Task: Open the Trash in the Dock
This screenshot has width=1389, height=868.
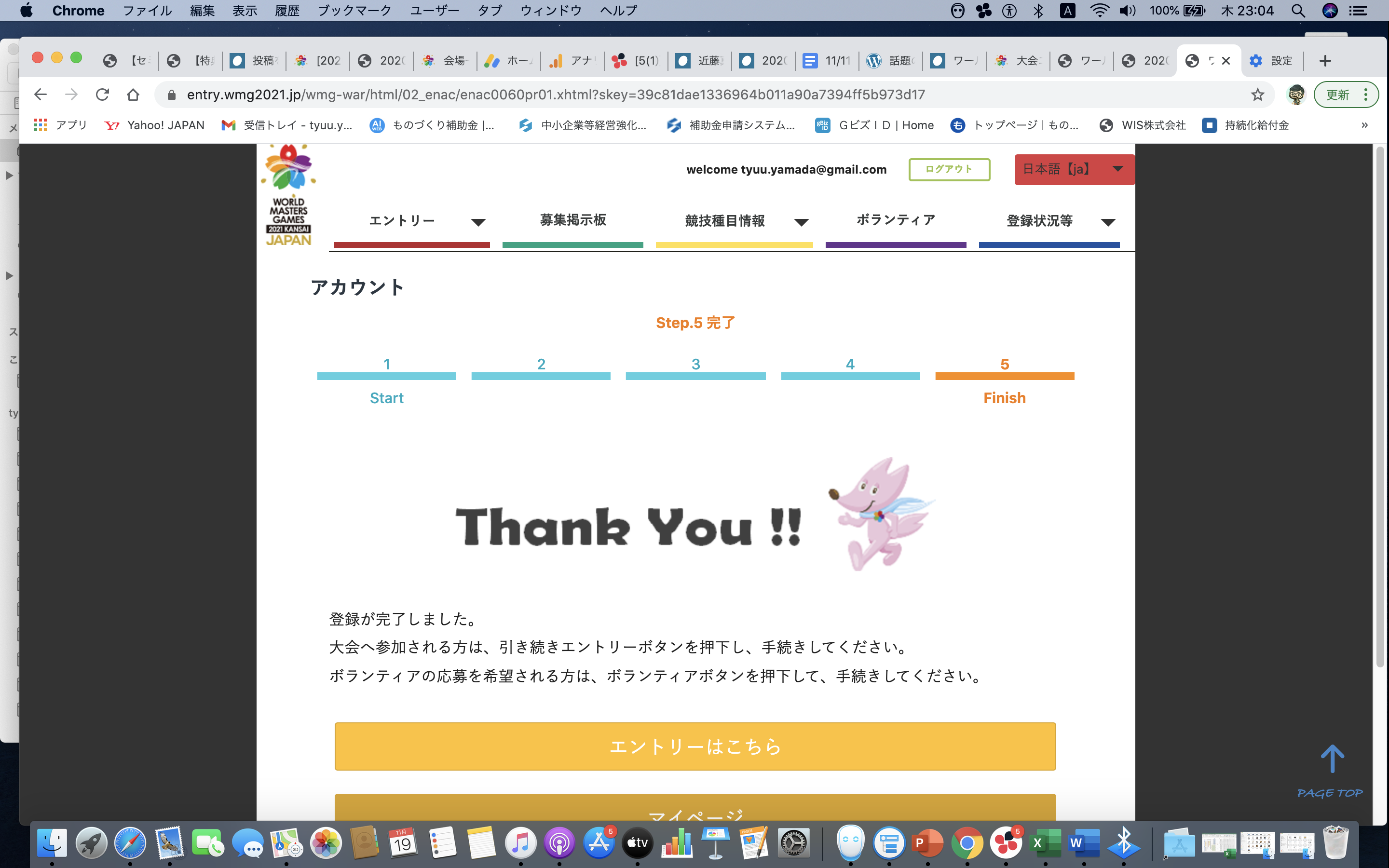Action: pyautogui.click(x=1335, y=843)
